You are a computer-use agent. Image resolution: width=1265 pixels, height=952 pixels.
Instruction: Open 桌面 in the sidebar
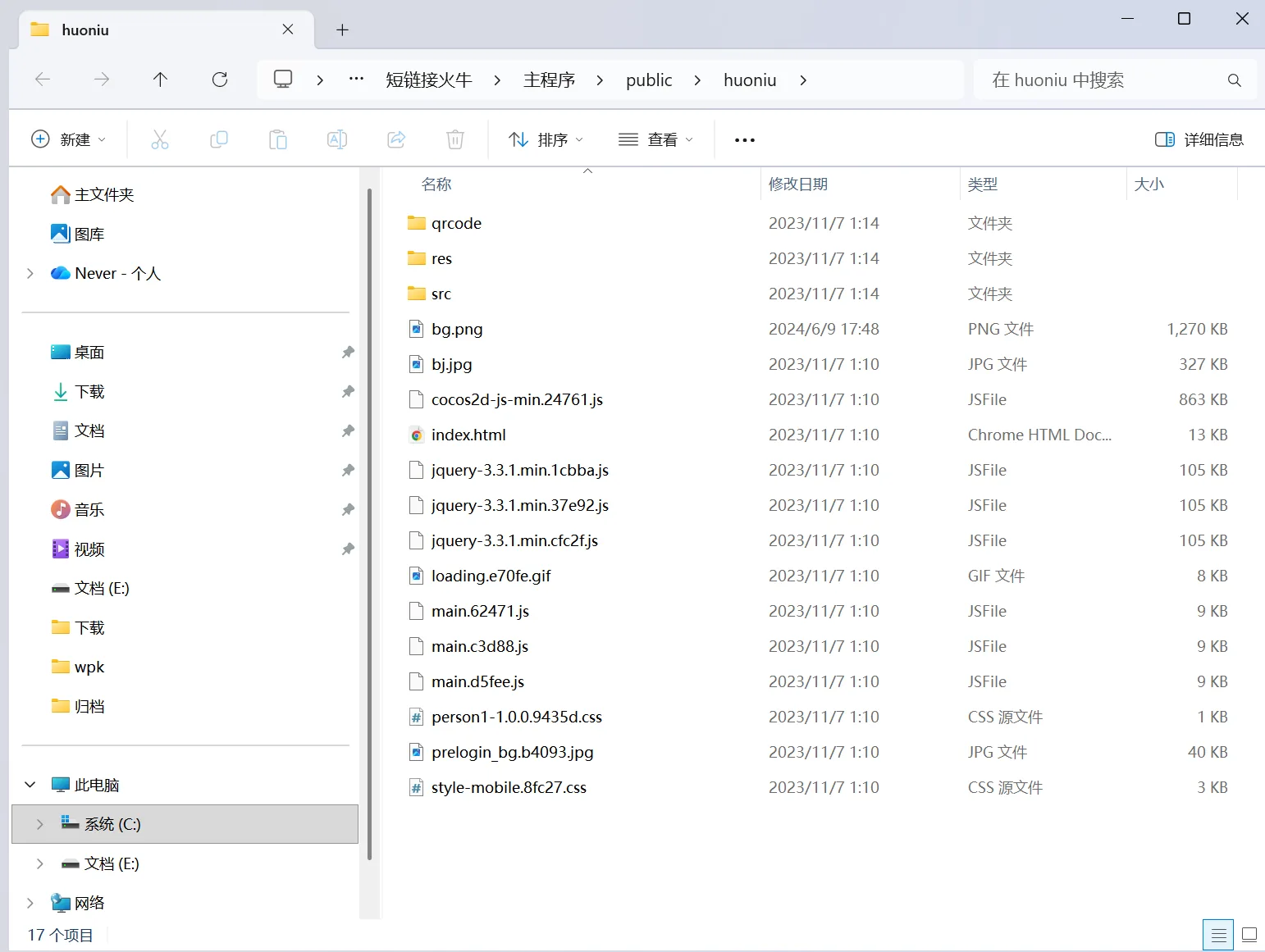click(x=89, y=352)
